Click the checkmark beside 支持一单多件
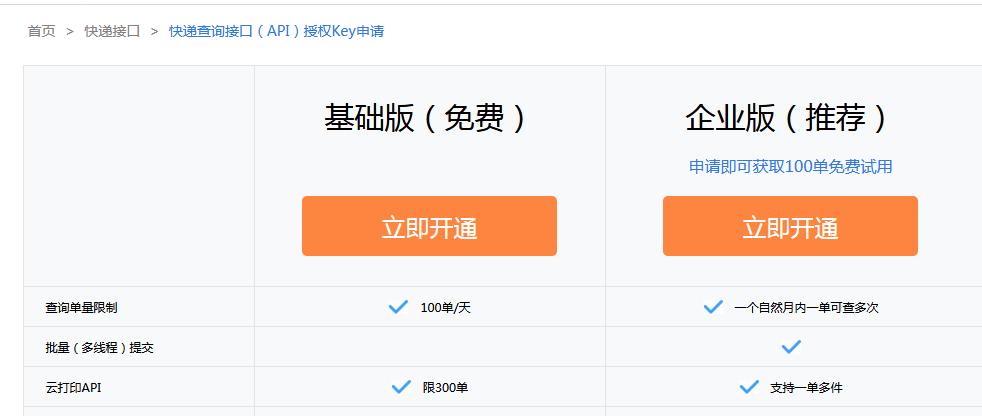Viewport: 982px width, 416px height. tap(749, 387)
